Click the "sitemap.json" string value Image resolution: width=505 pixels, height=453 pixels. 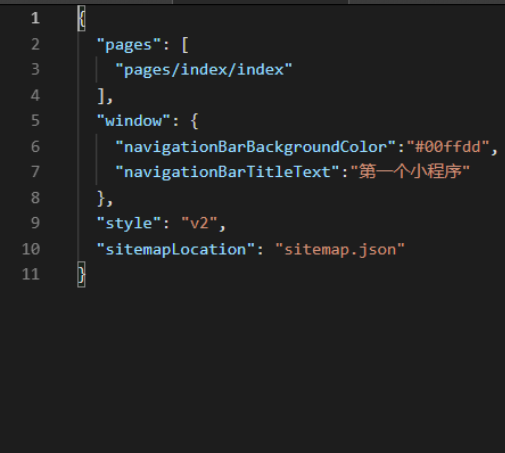pos(340,249)
